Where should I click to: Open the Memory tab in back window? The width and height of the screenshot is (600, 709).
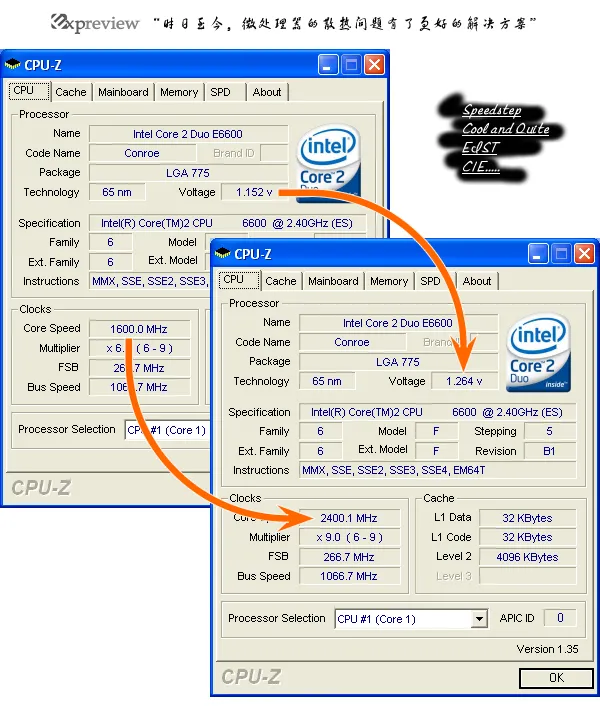click(x=179, y=92)
